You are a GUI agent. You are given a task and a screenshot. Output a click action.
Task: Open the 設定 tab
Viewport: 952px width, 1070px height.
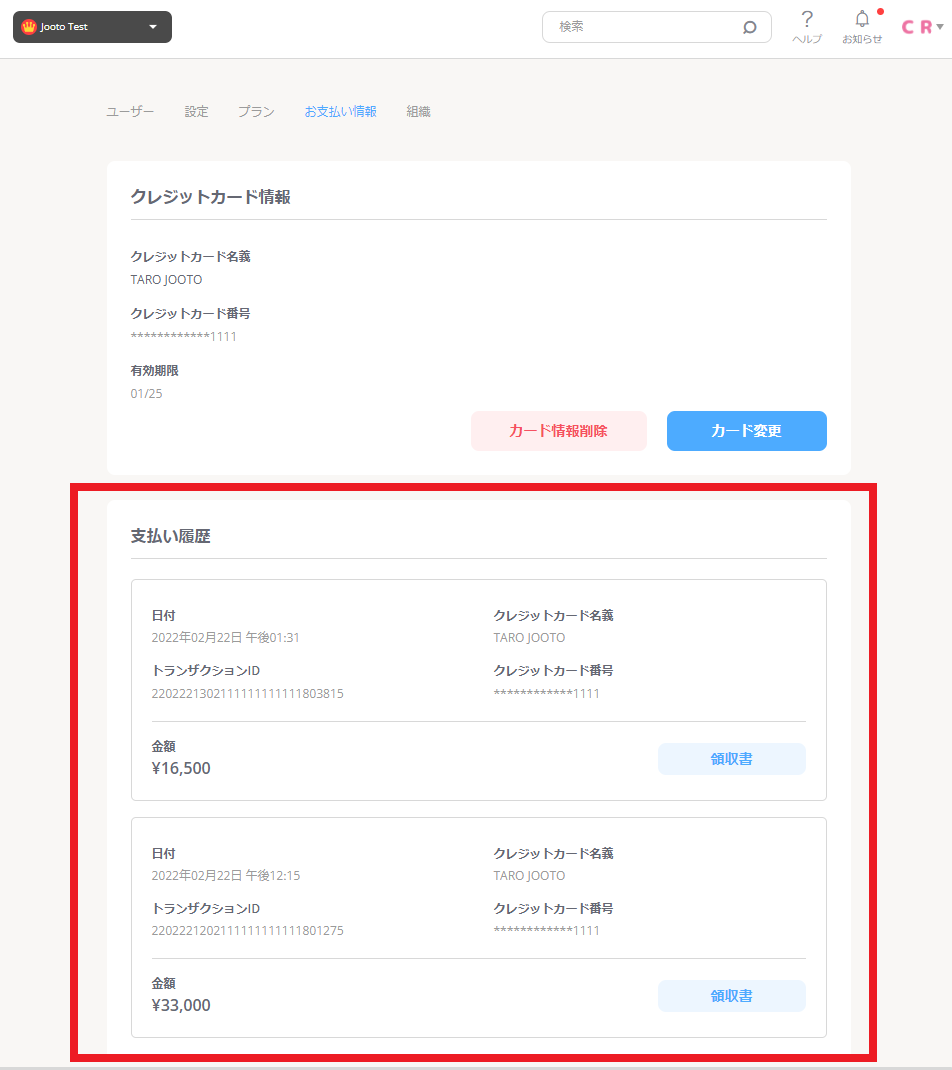click(197, 112)
